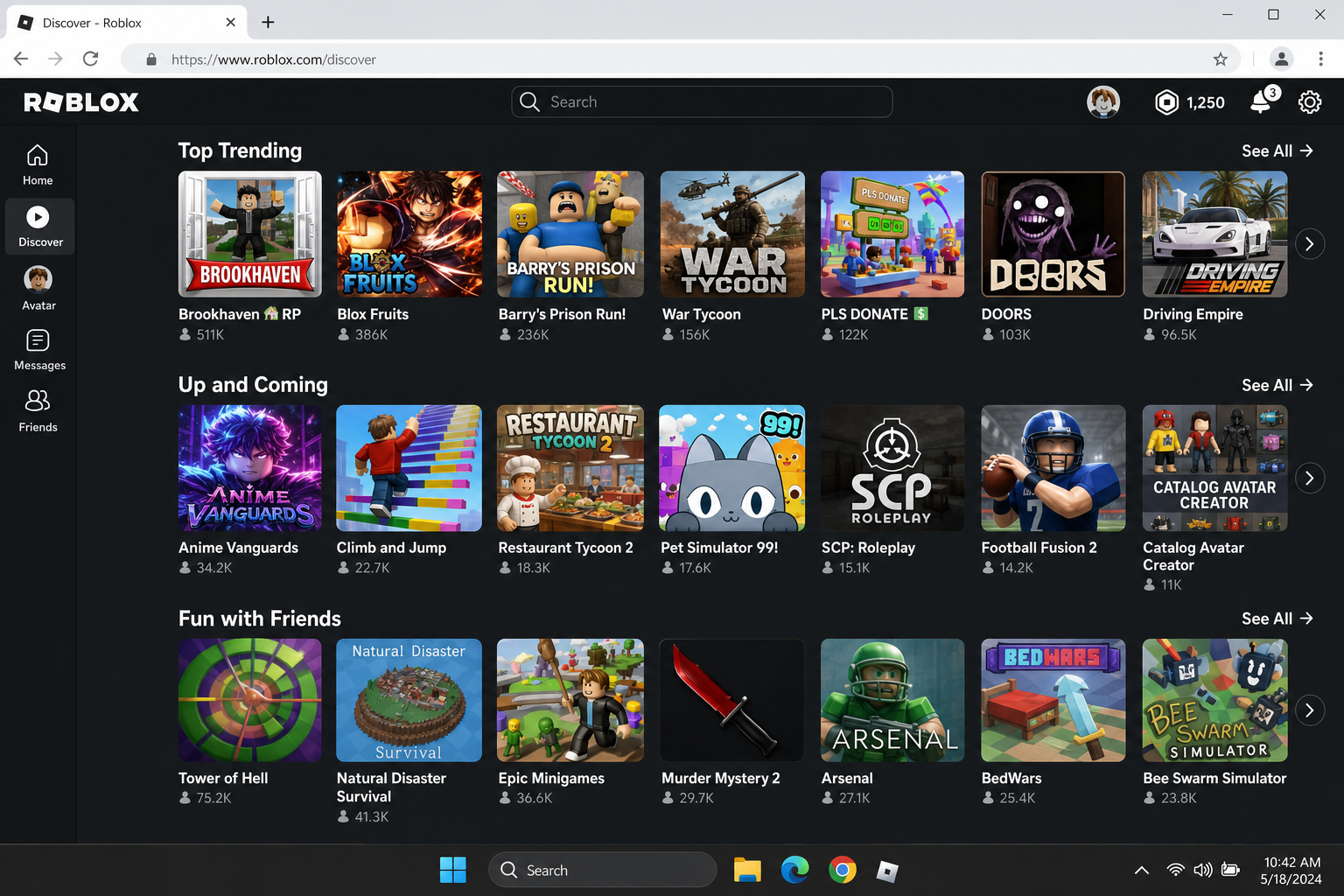Click the Roblox search field
This screenshot has width=1344, height=896.
pyautogui.click(x=702, y=101)
